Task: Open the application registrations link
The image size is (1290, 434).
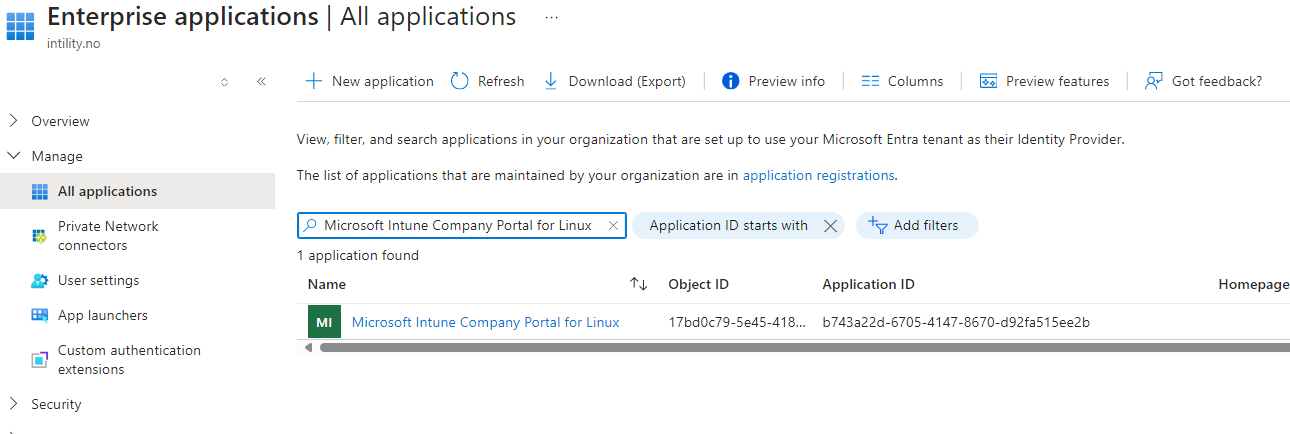Action: [x=818, y=175]
